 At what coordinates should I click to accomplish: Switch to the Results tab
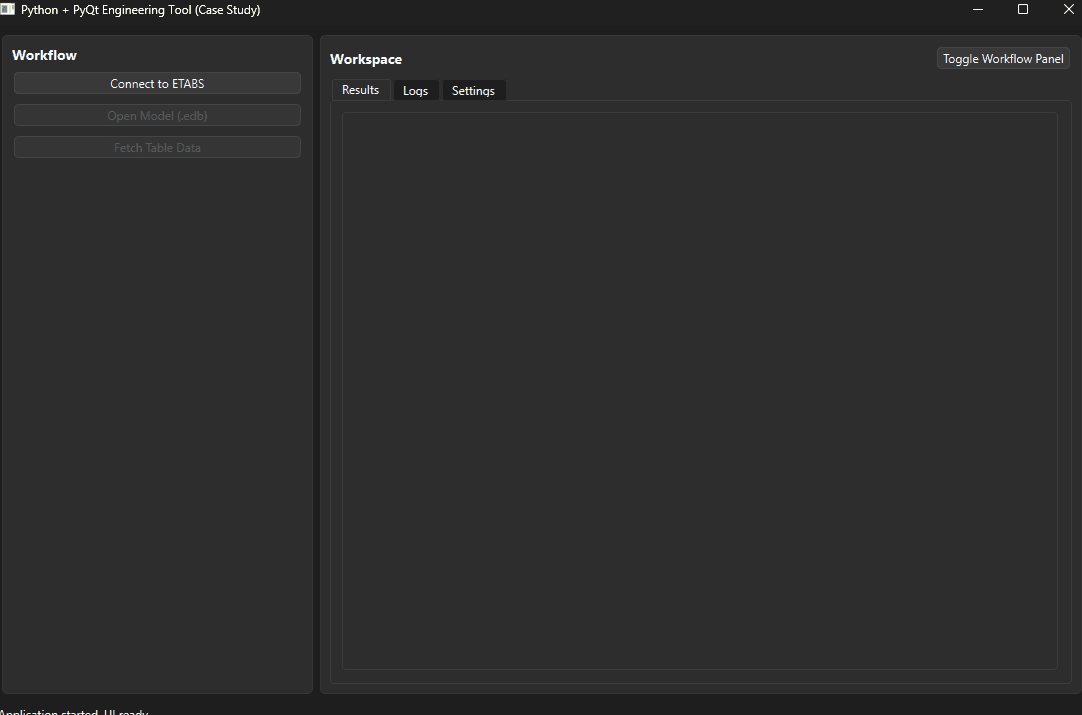[360, 89]
